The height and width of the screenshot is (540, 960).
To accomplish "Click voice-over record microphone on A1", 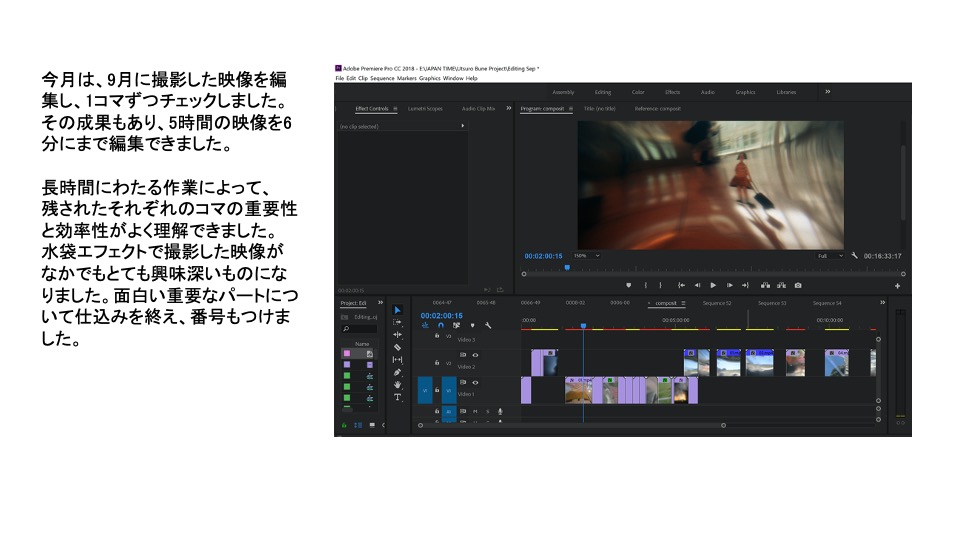I will [x=500, y=411].
